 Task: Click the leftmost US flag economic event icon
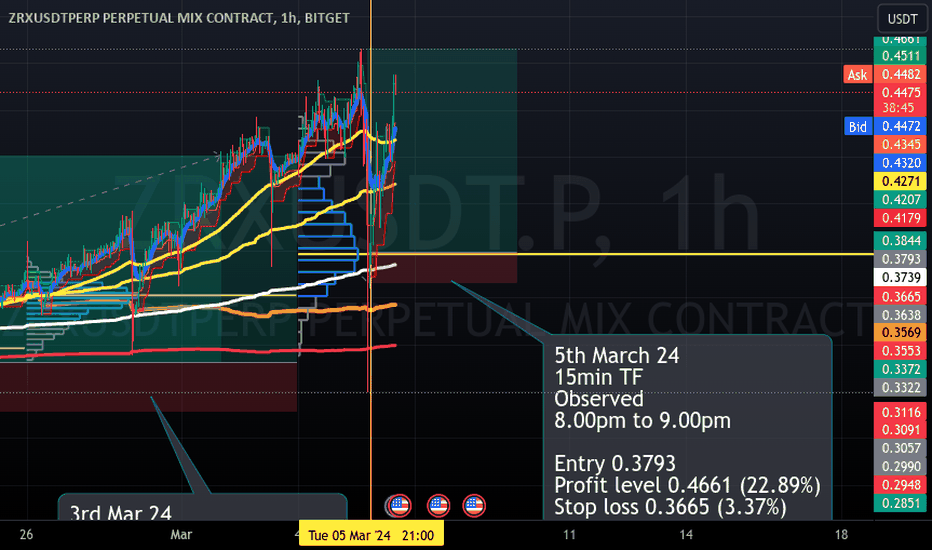tap(400, 506)
